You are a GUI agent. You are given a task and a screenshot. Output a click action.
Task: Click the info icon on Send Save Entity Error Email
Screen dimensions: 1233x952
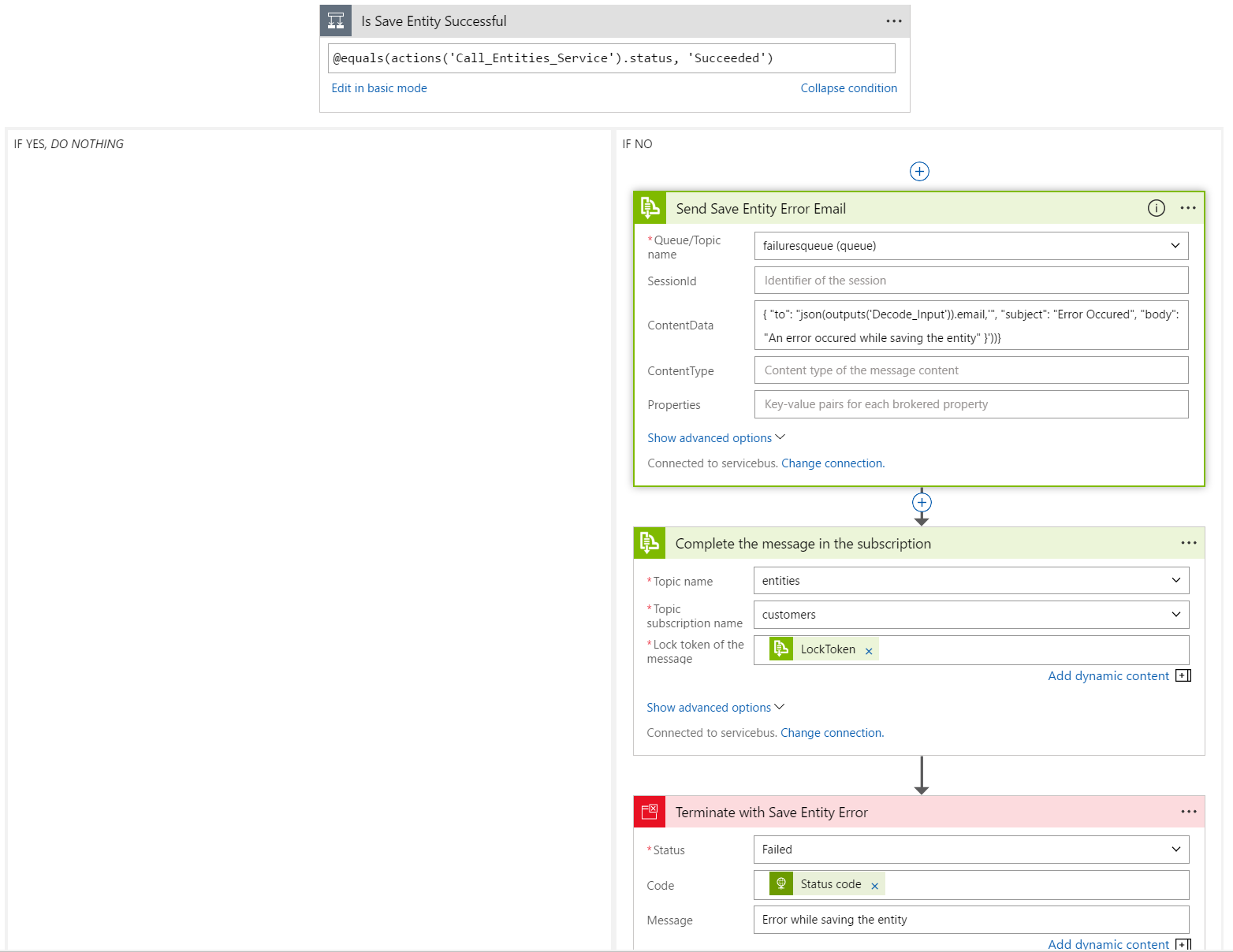(x=1156, y=208)
